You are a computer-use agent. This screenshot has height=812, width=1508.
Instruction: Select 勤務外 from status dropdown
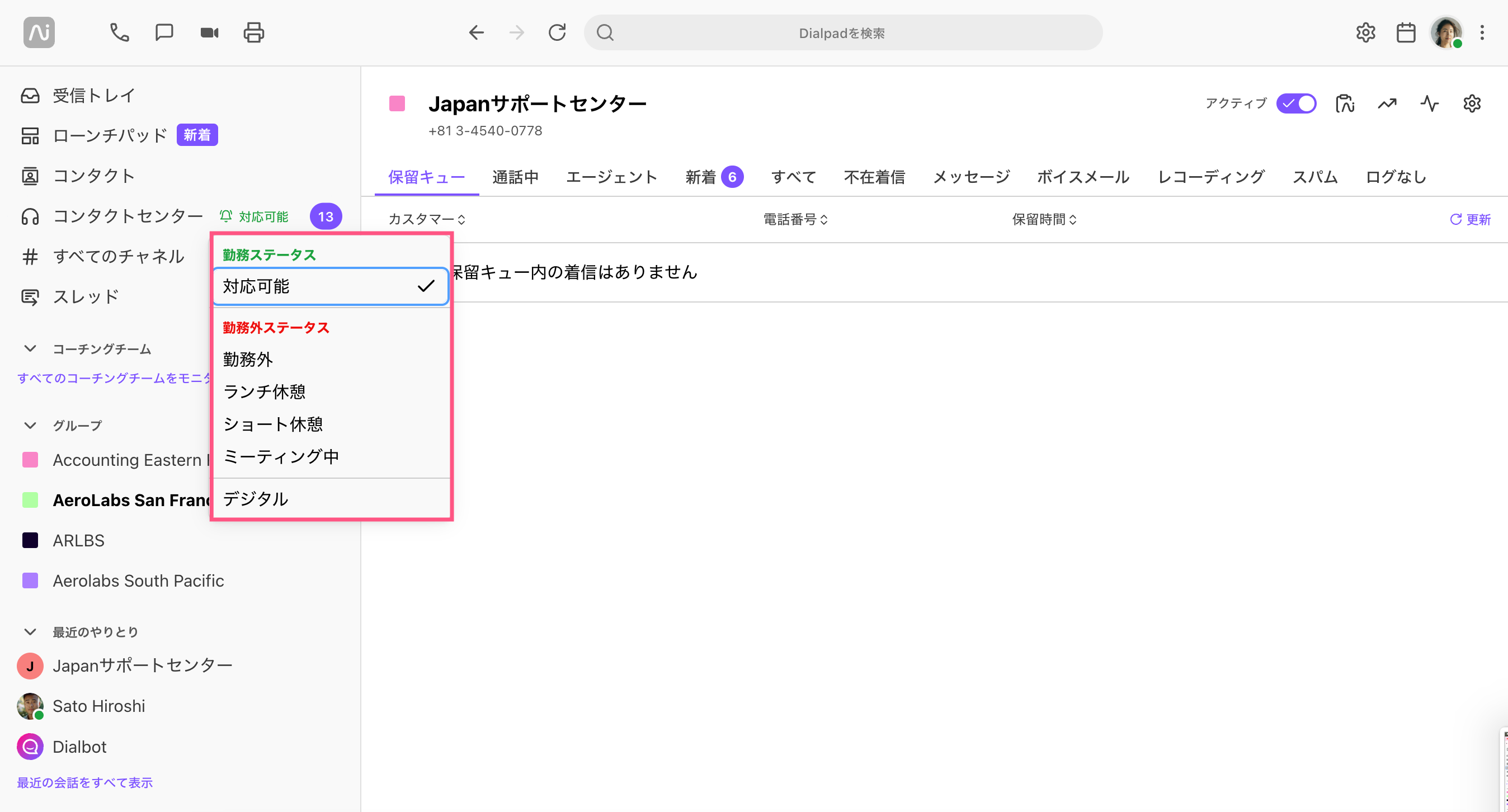(x=248, y=359)
